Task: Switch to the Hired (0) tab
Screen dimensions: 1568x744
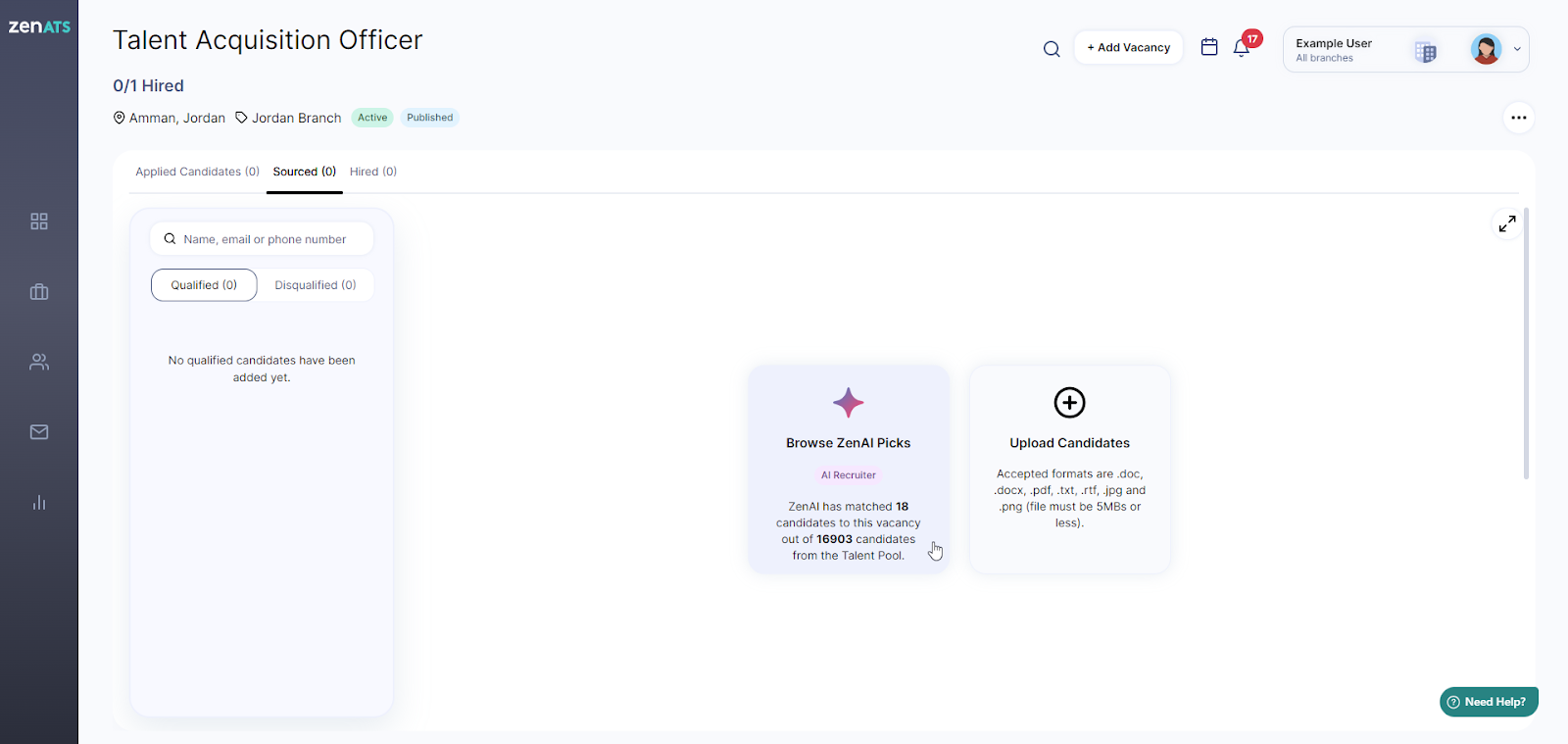Action: (373, 172)
